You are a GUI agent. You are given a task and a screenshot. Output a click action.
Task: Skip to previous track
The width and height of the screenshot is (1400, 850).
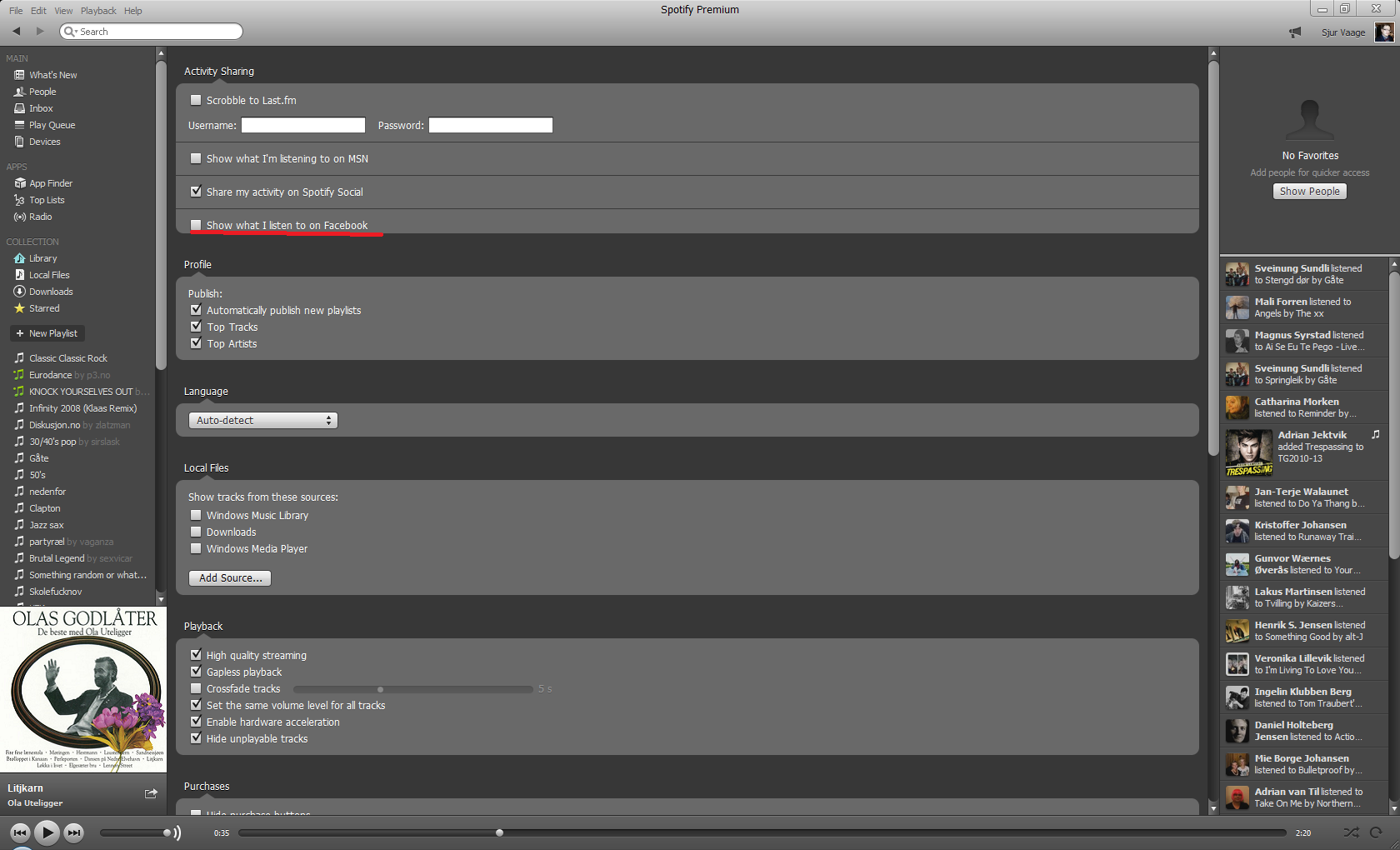(x=20, y=832)
